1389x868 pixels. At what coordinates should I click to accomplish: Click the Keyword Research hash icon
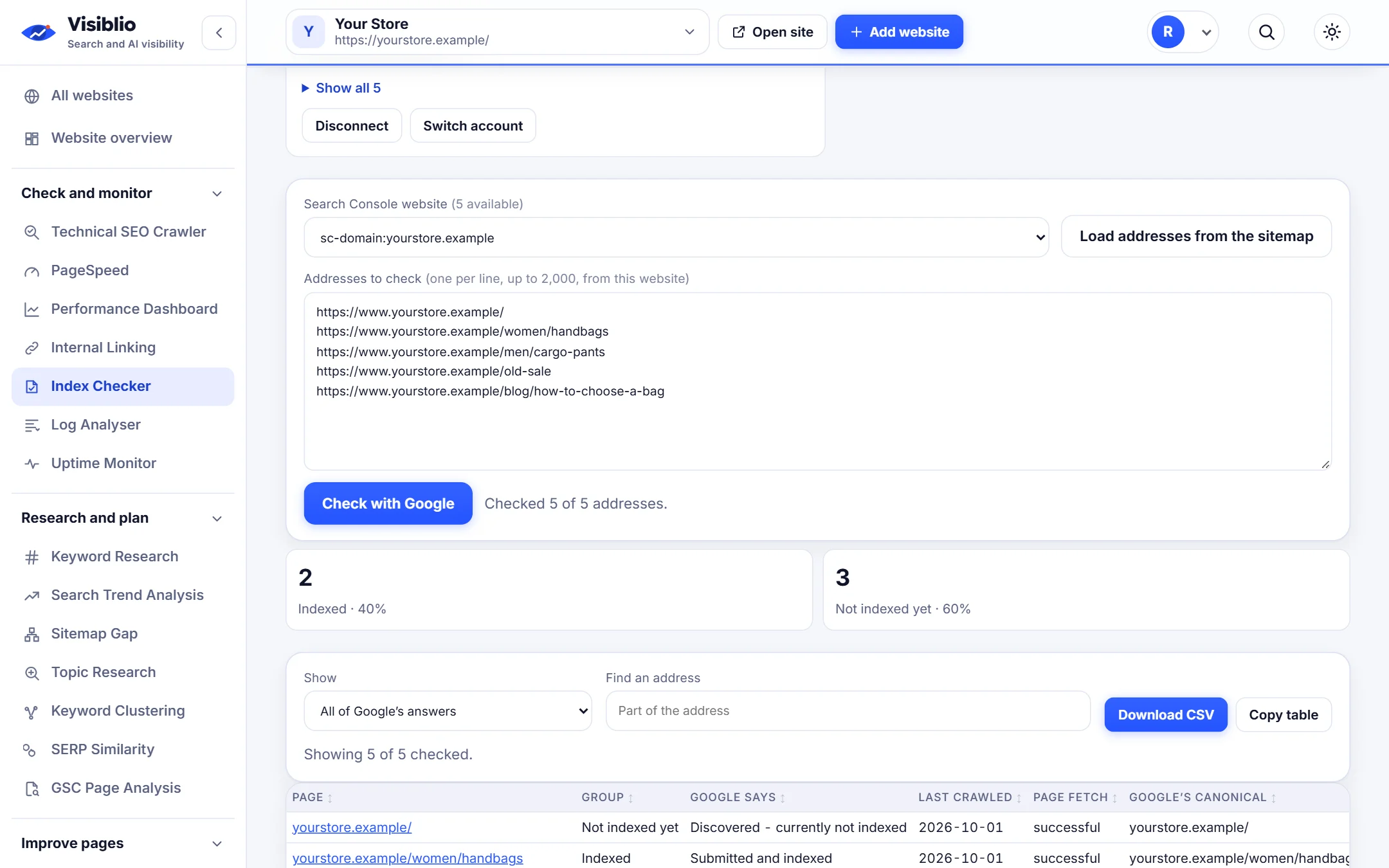[32, 557]
